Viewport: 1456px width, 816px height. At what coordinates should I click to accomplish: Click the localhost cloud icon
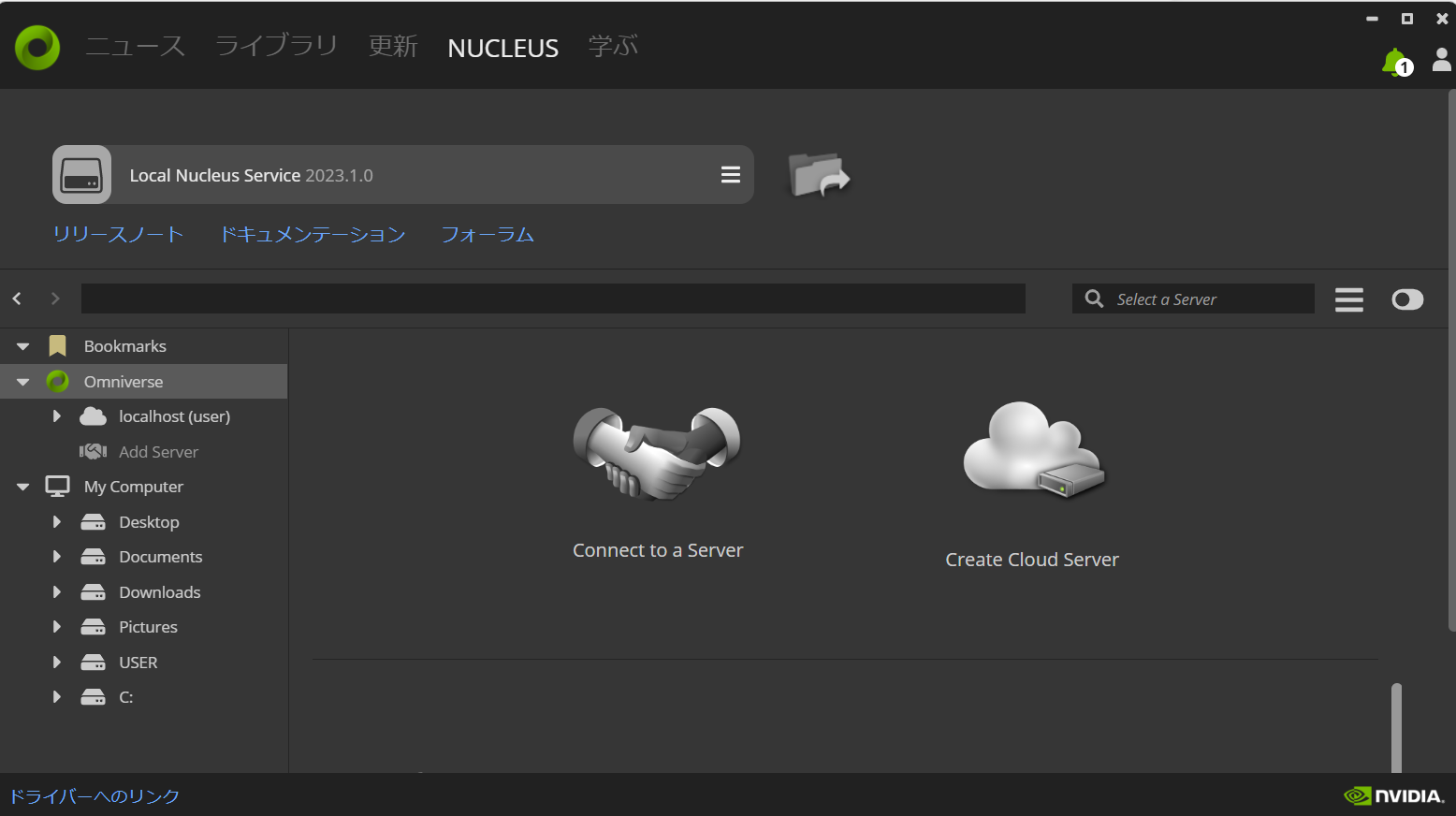coord(93,416)
